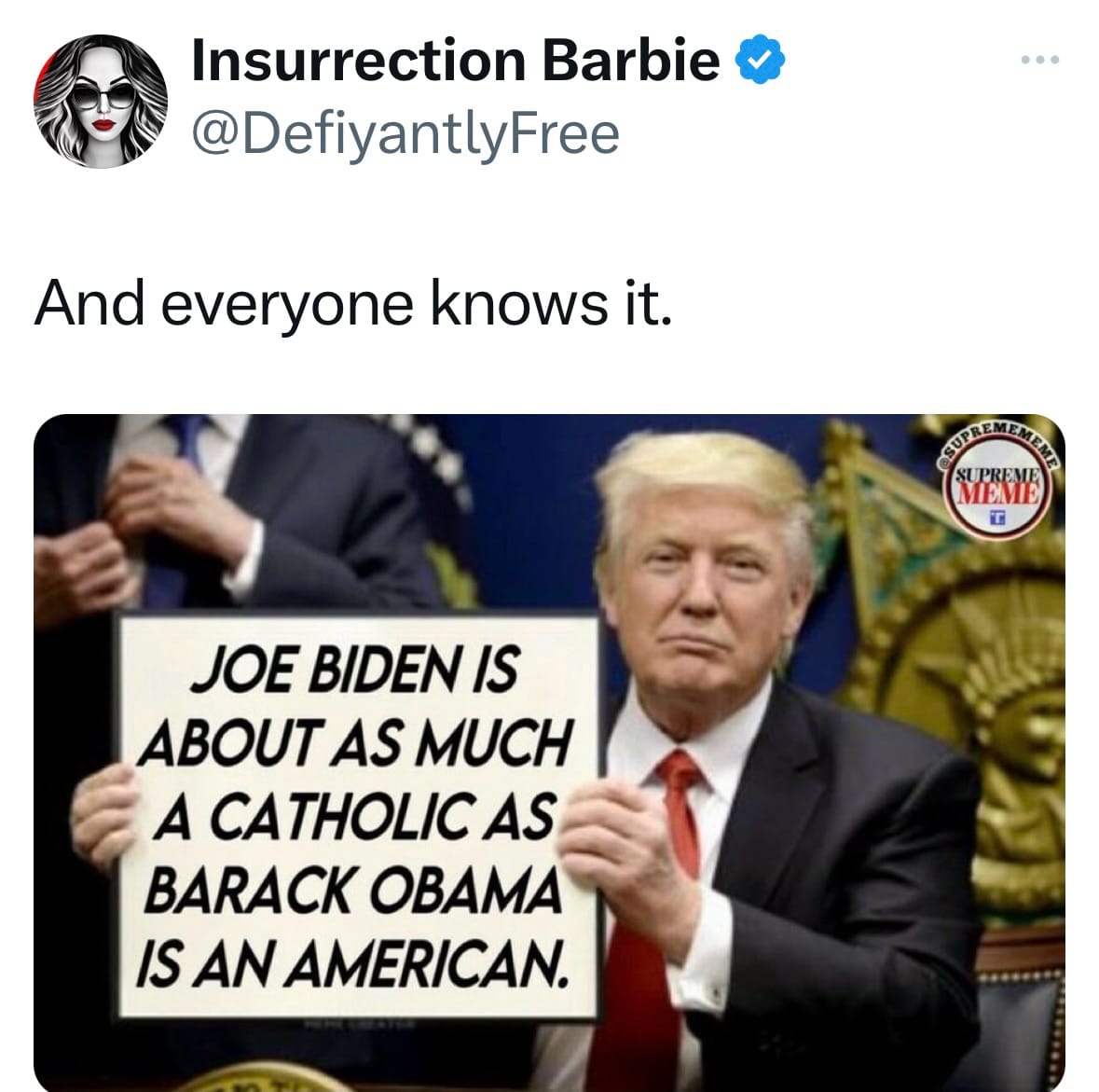Click the 'A CATHOLIC AS' line on sign
This screenshot has width=1099, height=1092.
point(354,816)
